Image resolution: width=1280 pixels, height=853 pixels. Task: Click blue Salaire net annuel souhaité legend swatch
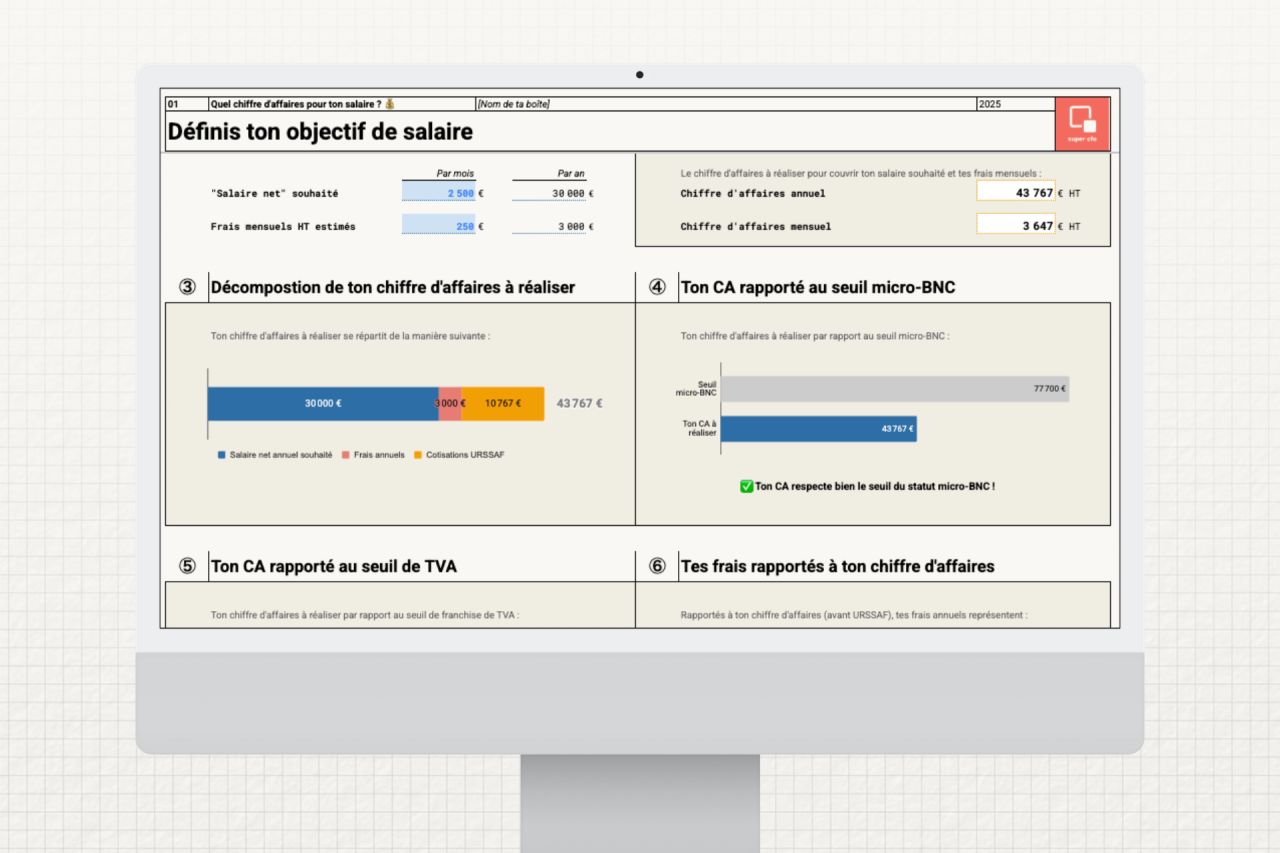221,455
